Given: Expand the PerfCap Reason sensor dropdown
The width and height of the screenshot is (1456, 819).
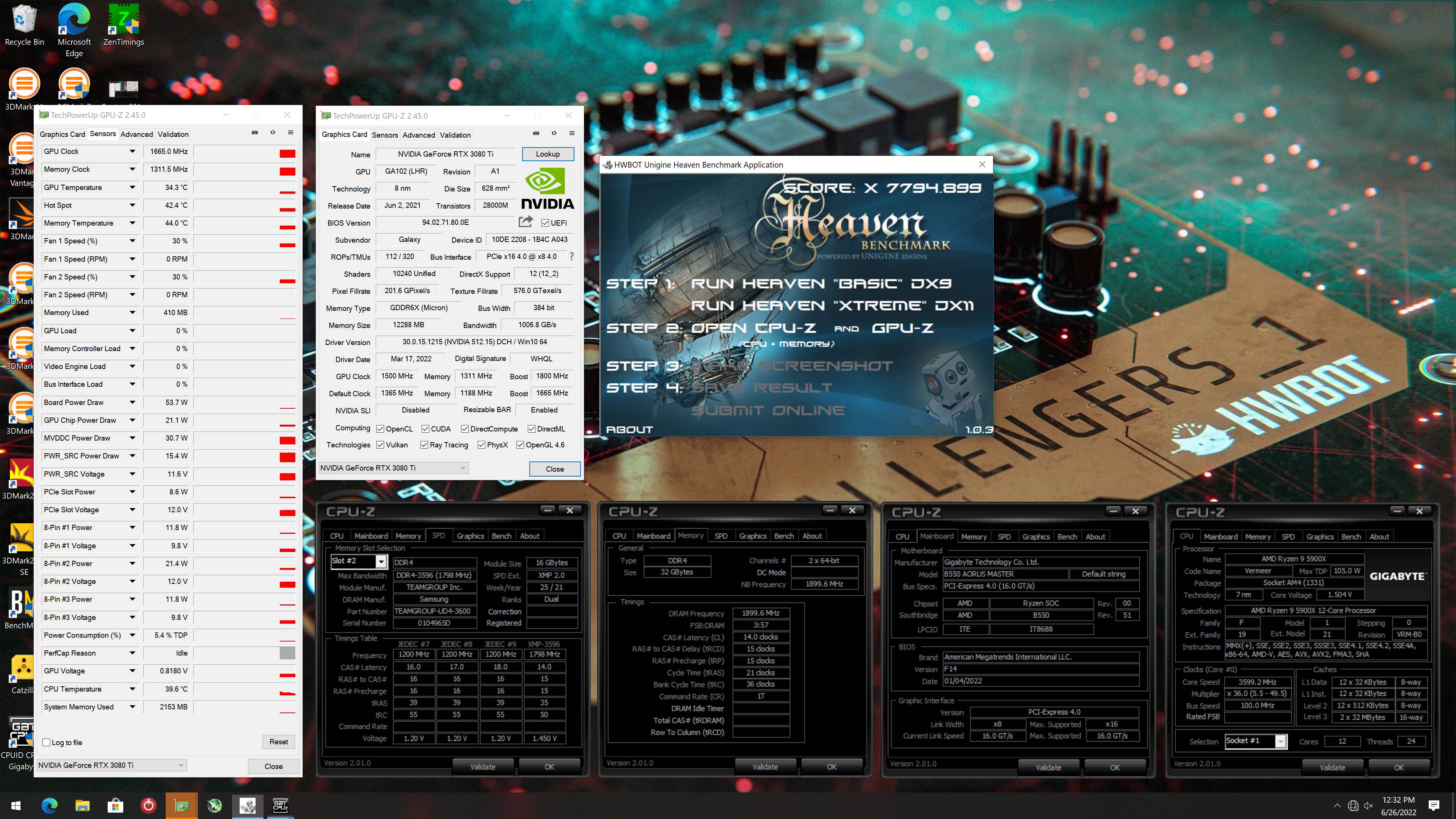Looking at the screenshot, I should point(132,653).
